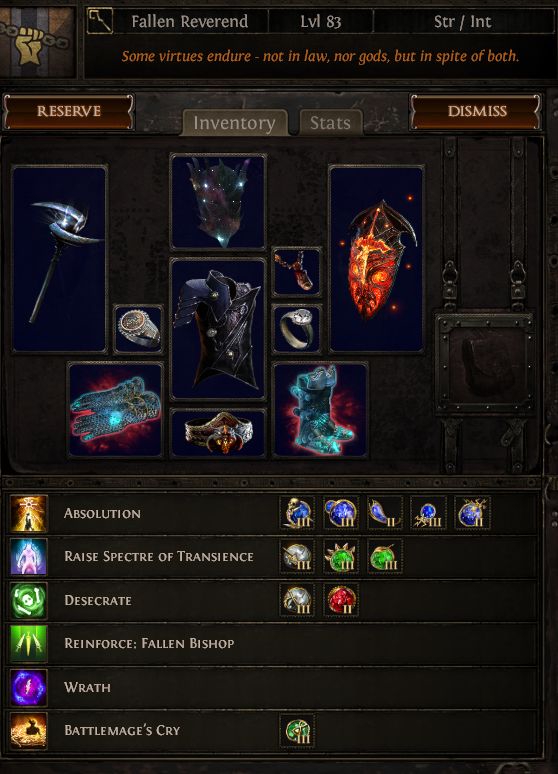
Task: Select the Reinforce: Fallen Bishop icon
Action: 29,644
